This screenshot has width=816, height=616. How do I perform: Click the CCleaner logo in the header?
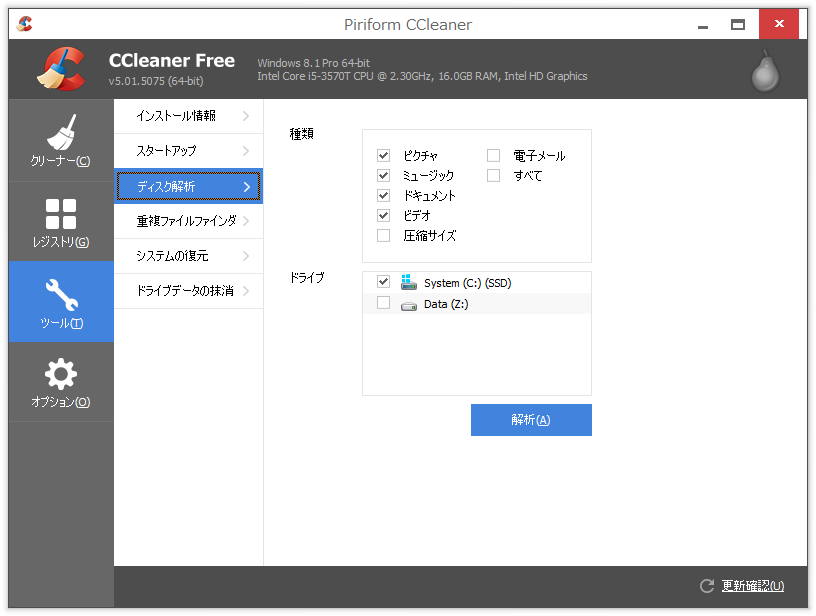tap(60, 68)
